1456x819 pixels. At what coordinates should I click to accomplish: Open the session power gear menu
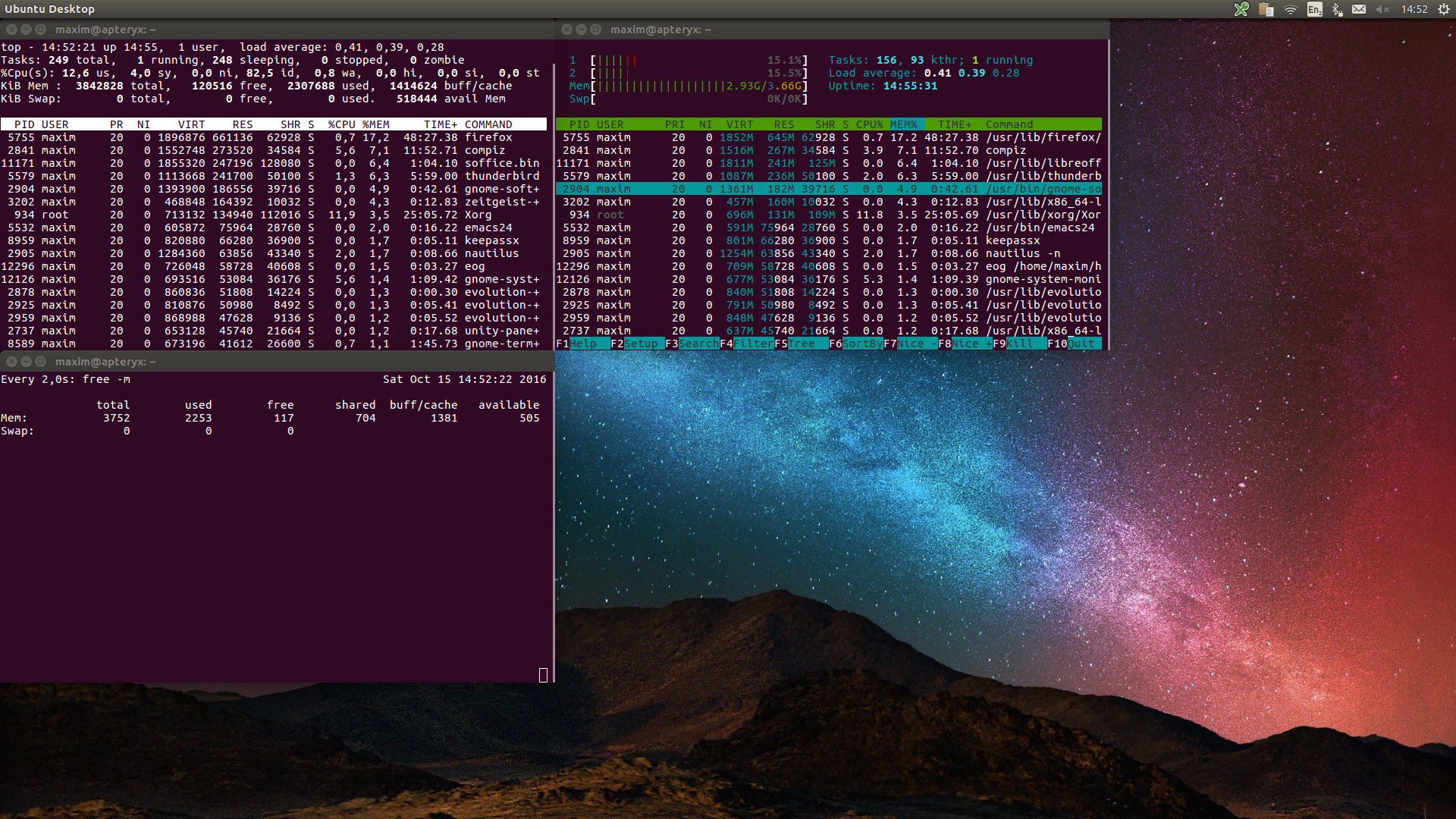1443,9
